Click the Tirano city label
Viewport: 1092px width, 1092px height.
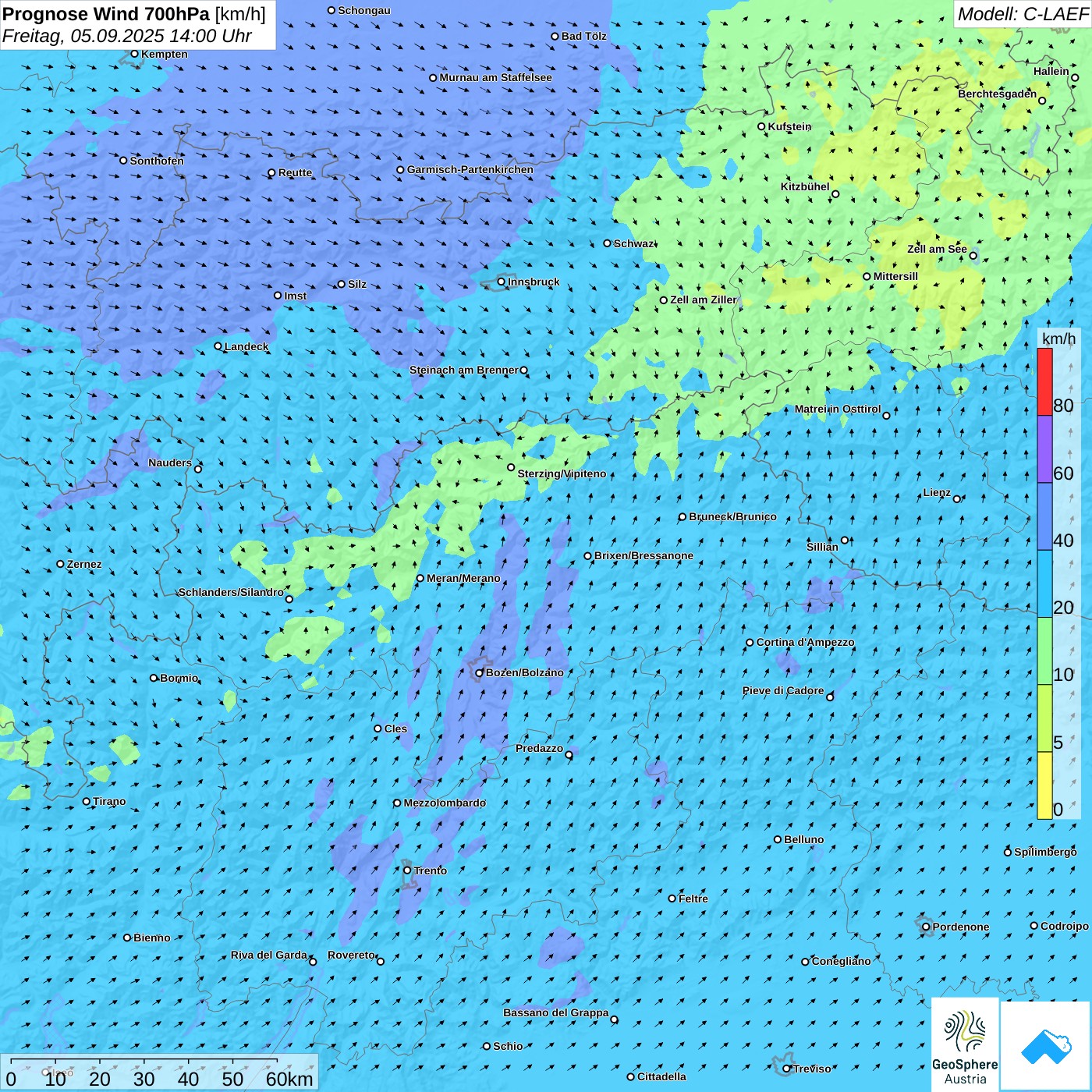tap(109, 801)
